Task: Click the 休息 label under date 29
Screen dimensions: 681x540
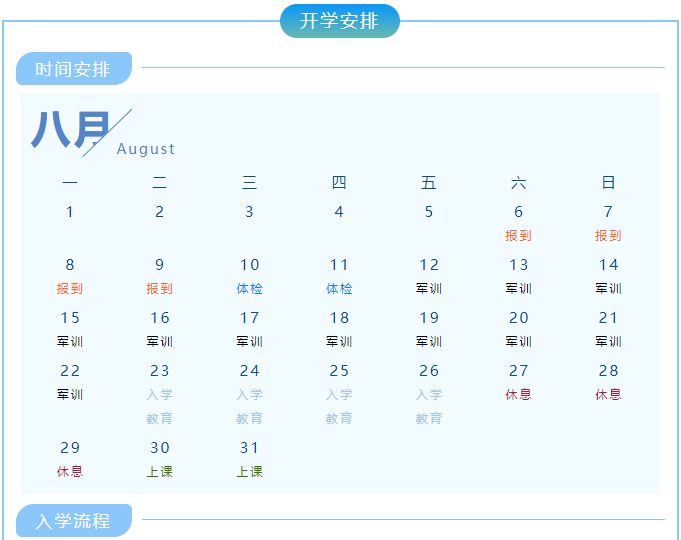Action: (x=69, y=471)
